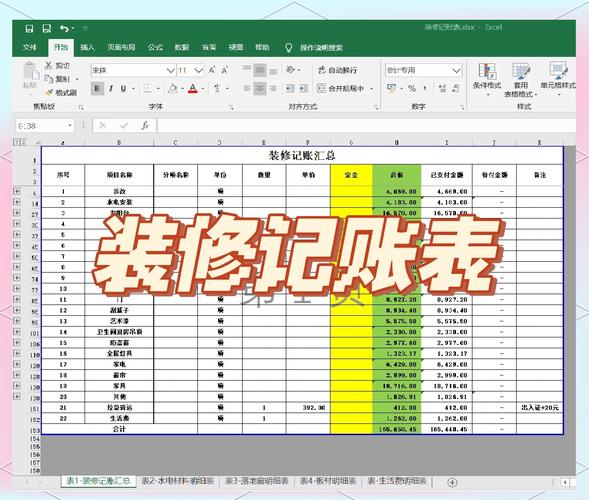Switch to the Insert (插入) ribbon tab
The image size is (589, 500).
point(87,47)
